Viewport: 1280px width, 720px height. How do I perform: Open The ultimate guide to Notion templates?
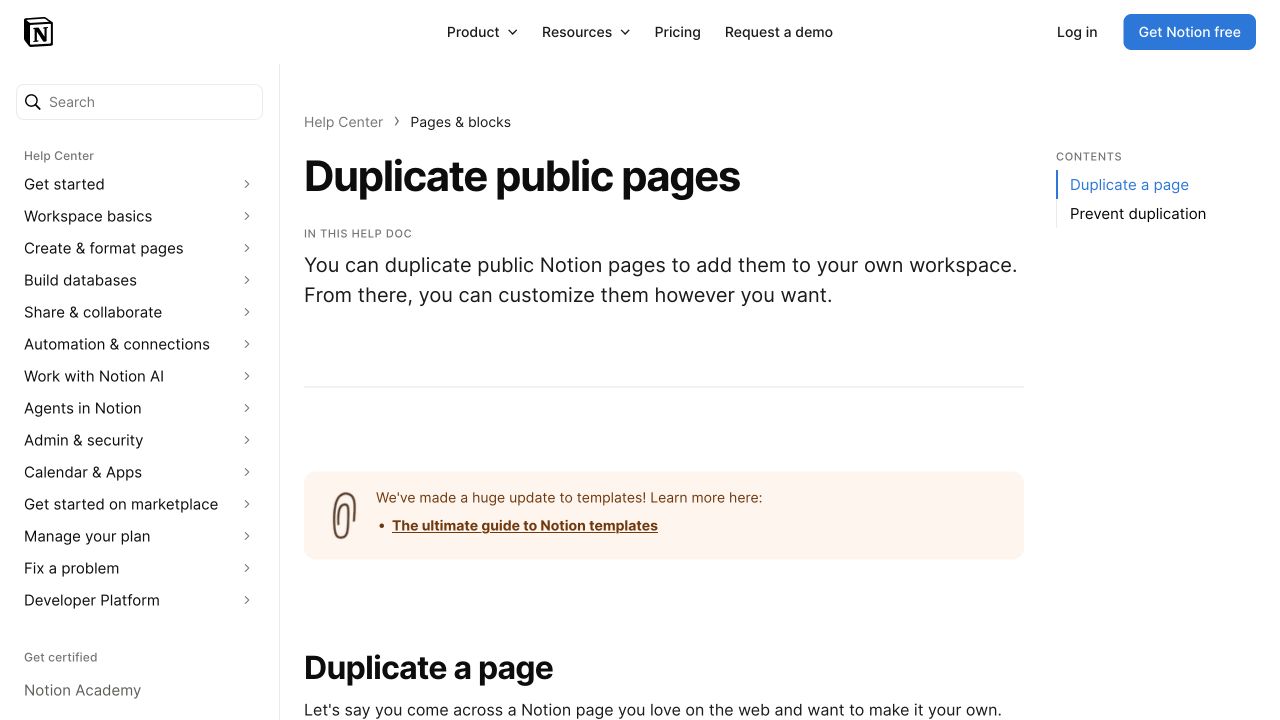pyautogui.click(x=525, y=525)
